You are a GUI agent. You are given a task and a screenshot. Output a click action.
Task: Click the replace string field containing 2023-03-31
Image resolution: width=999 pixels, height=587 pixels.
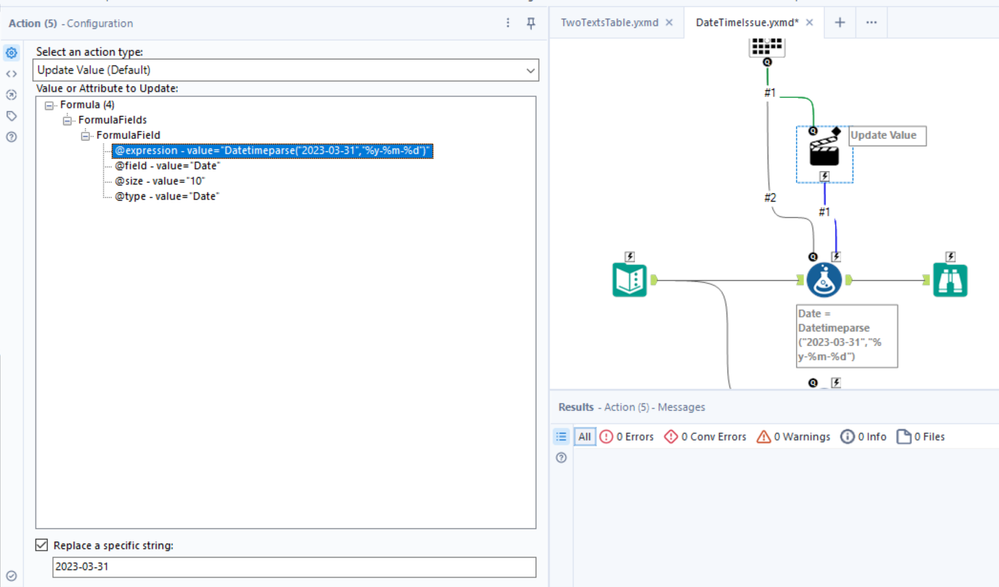coord(294,567)
